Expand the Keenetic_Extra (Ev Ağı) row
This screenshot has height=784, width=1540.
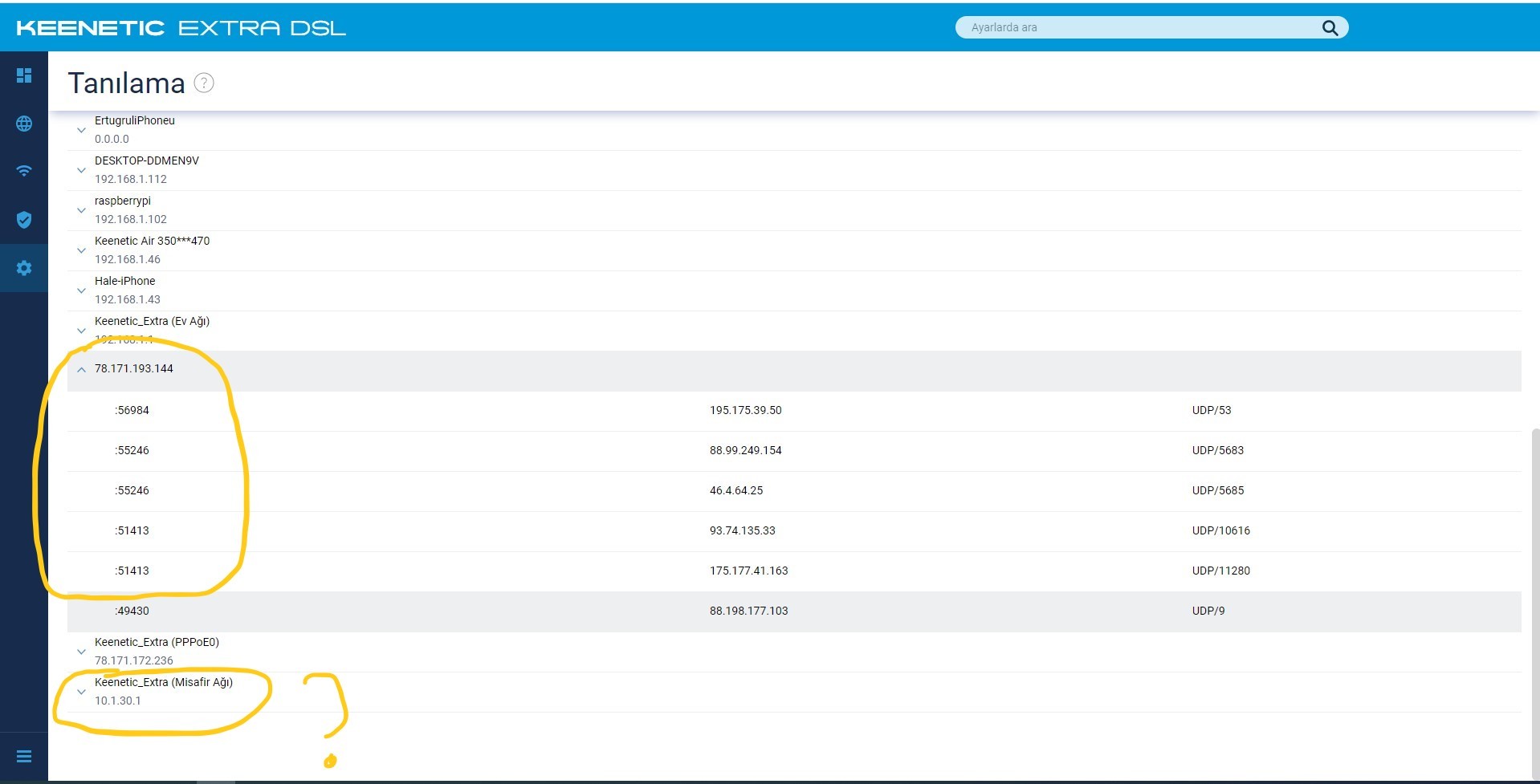[x=81, y=331]
